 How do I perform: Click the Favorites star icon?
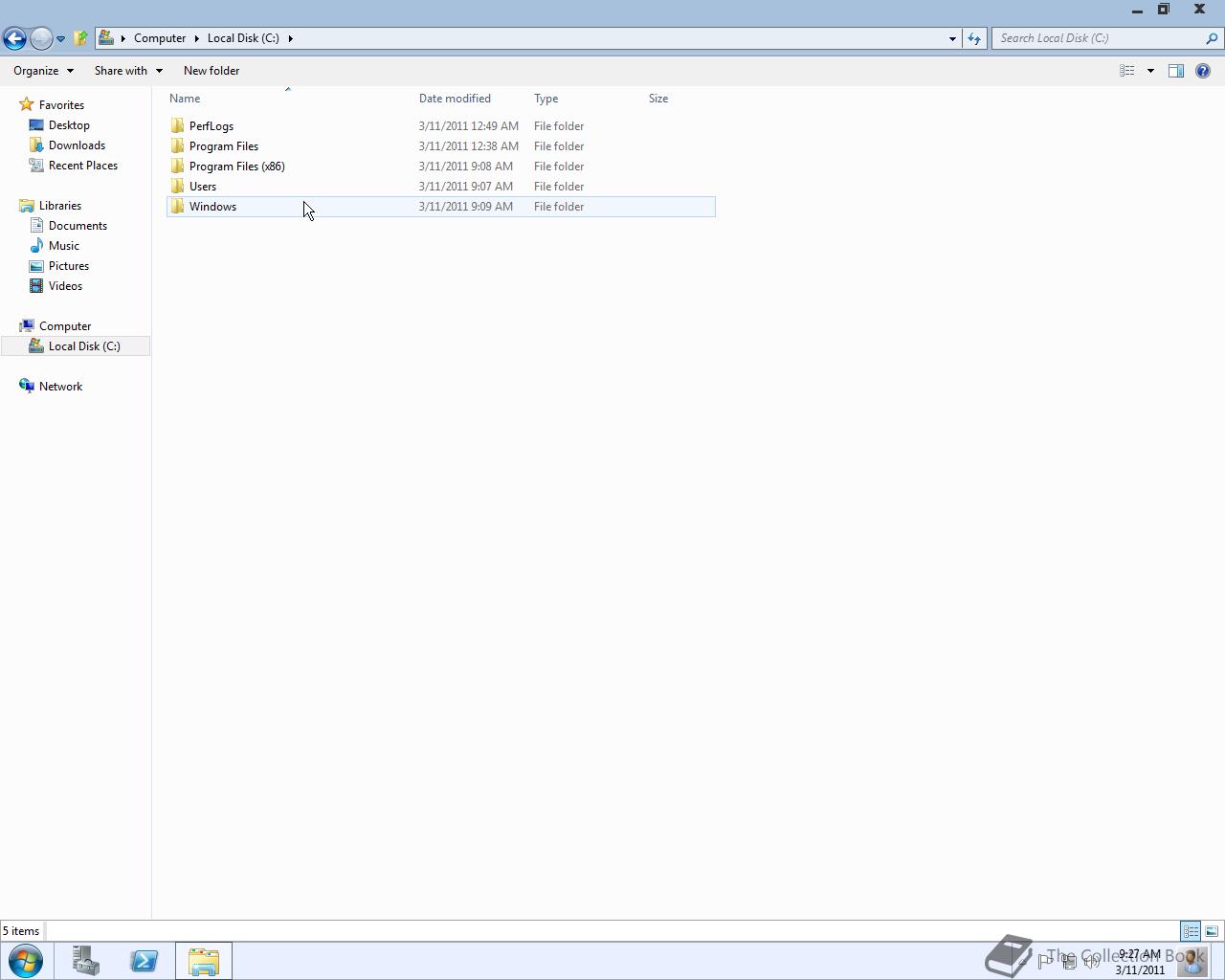click(27, 104)
